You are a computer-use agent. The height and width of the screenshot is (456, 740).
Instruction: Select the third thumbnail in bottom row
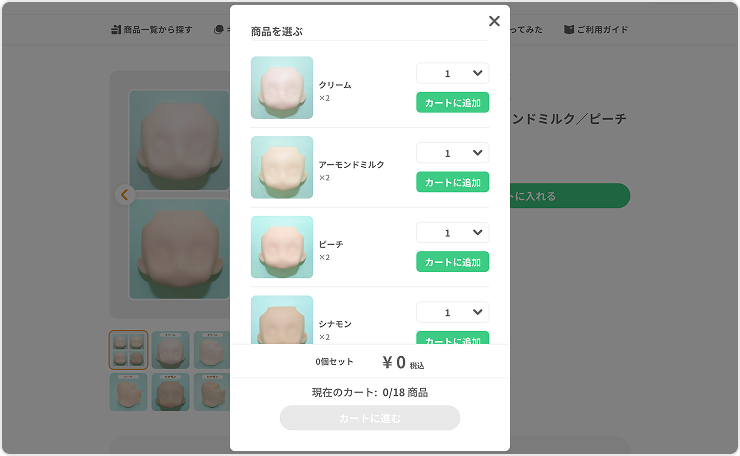[x=212, y=392]
